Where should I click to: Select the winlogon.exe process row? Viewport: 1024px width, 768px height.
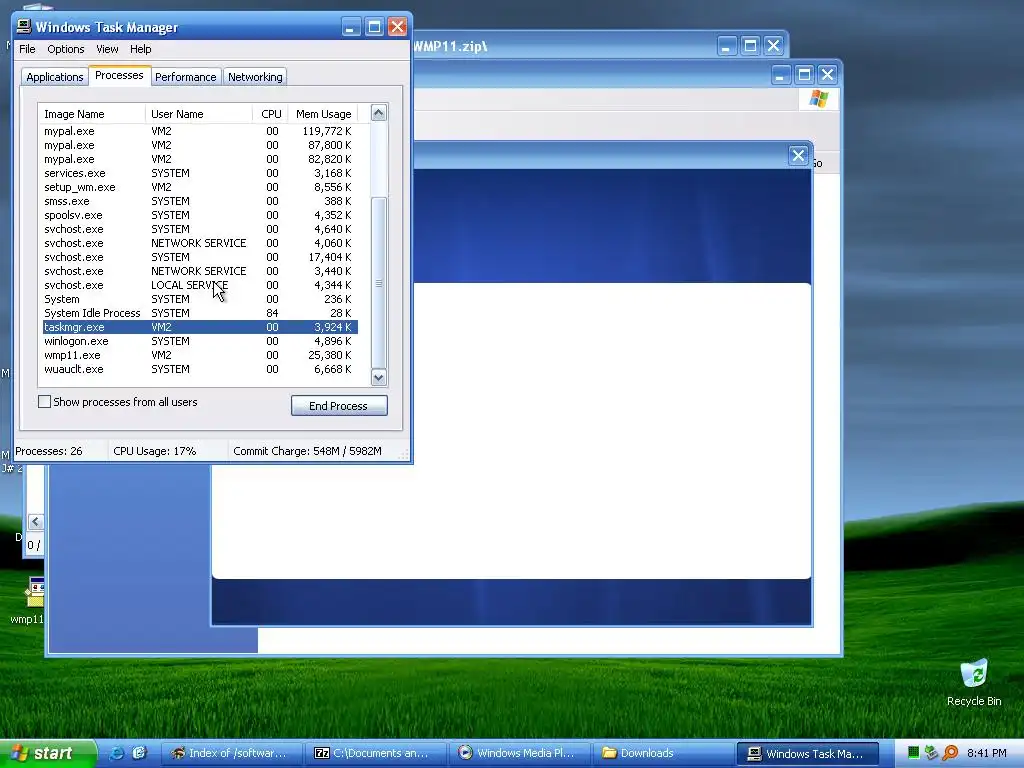200,341
